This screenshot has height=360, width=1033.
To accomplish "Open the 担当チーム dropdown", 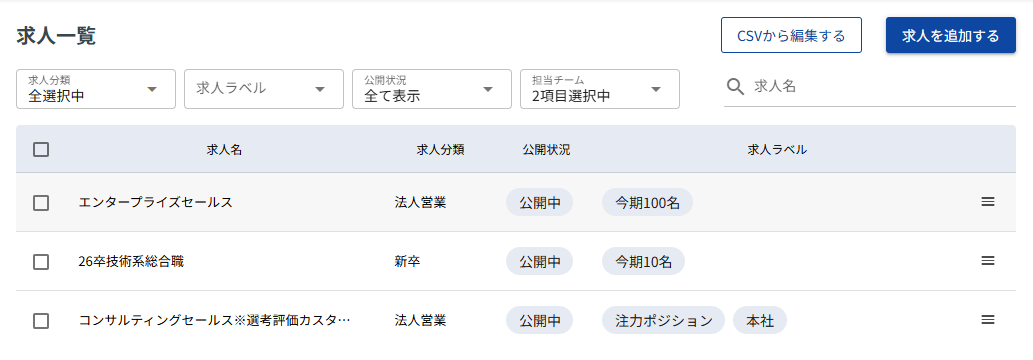I will [x=600, y=89].
